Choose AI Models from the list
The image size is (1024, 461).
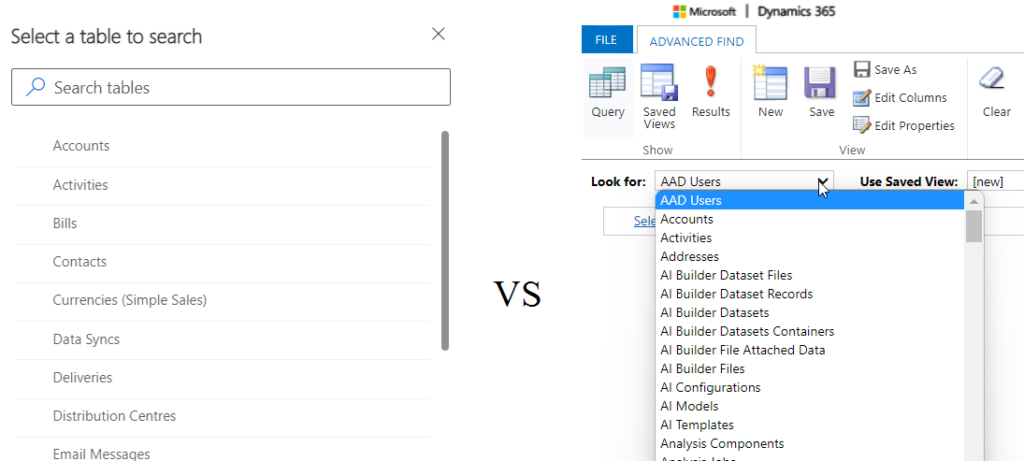810,406
